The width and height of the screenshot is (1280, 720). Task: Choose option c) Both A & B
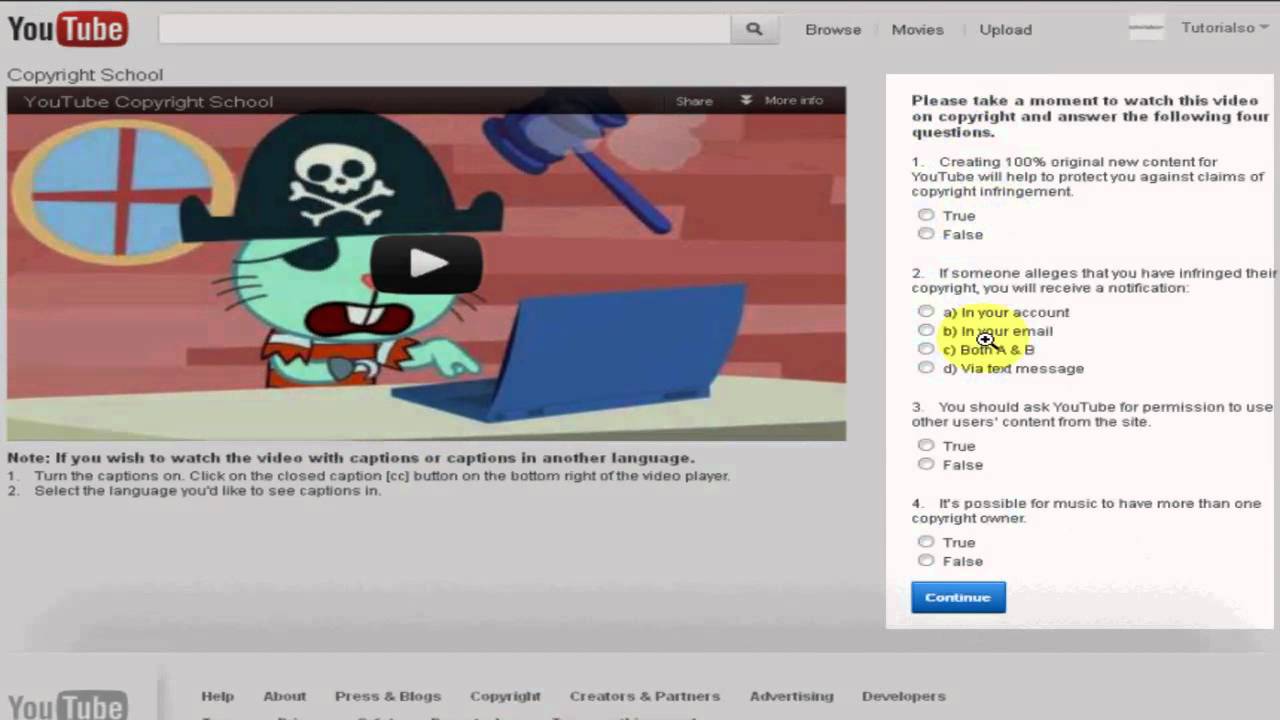pos(926,349)
